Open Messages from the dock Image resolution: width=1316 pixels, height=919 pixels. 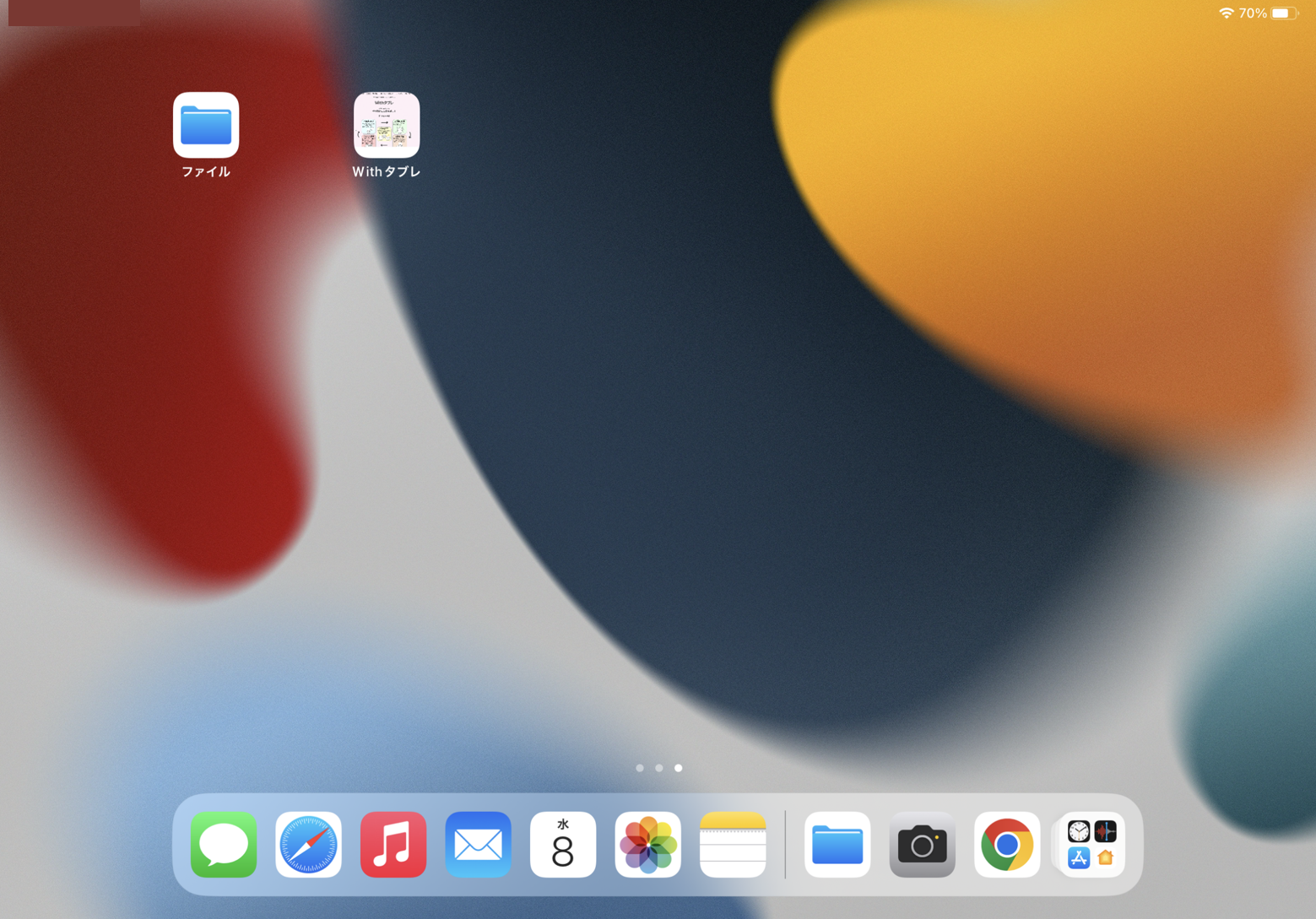pos(224,845)
